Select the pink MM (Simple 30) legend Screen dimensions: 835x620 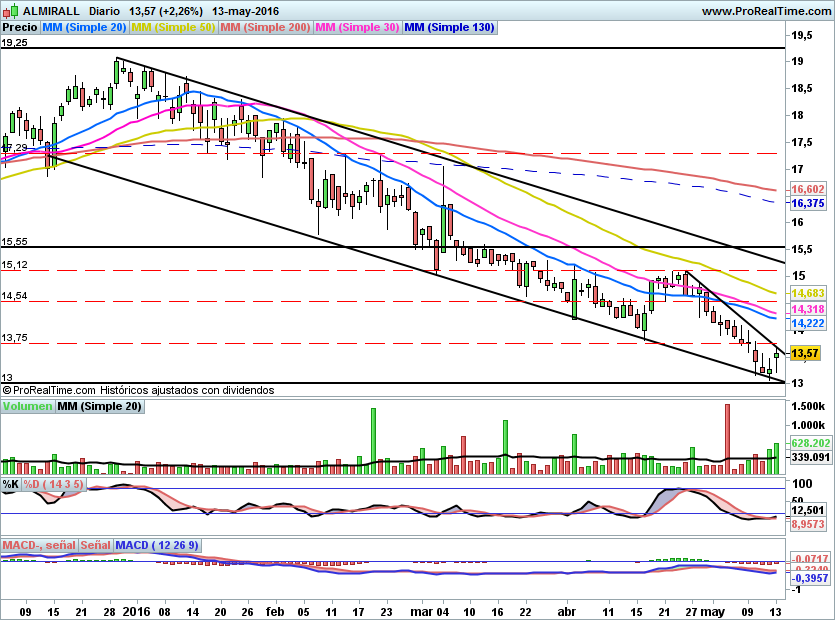357,28
